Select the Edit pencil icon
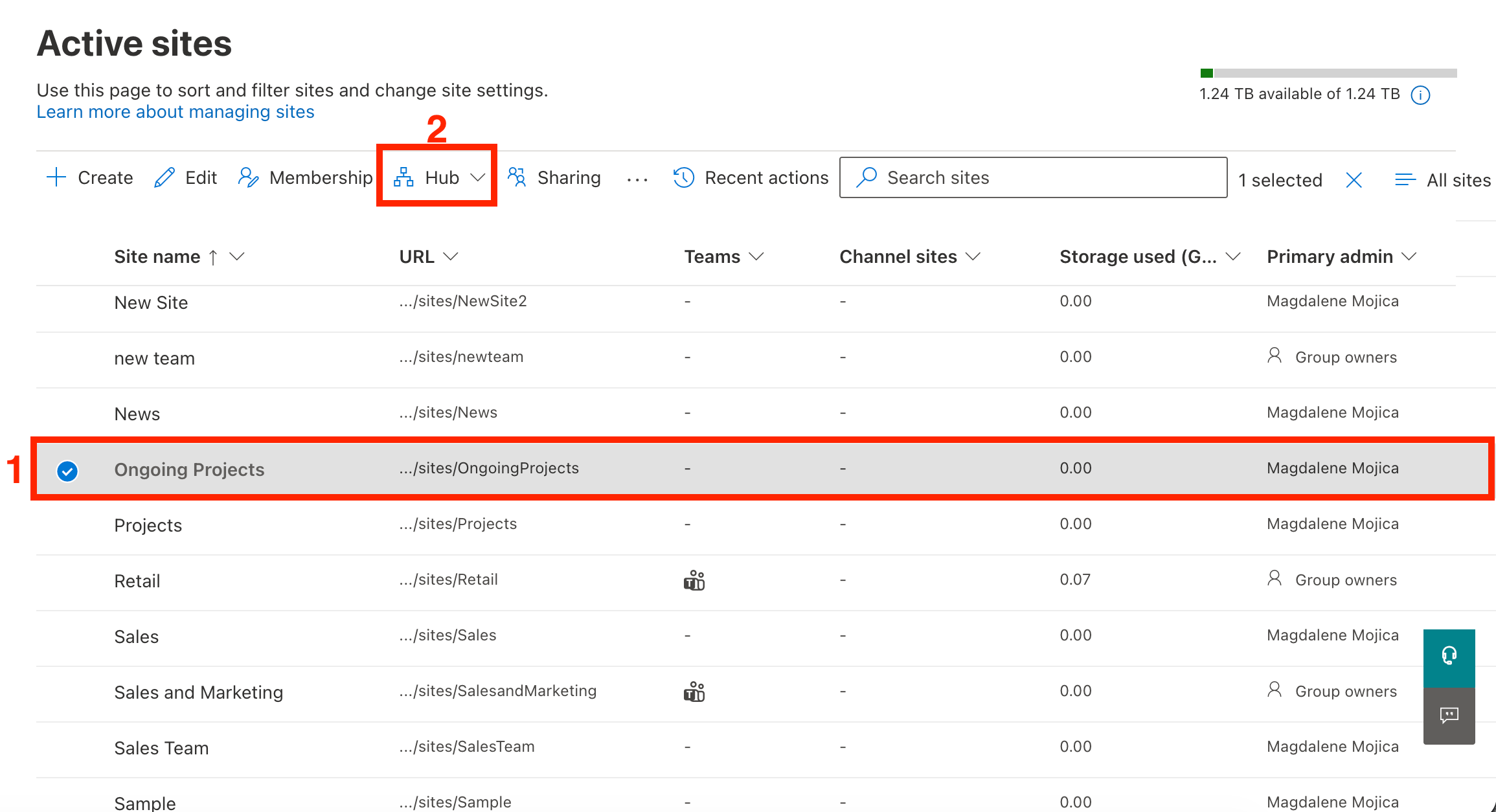1496x812 pixels. point(164,177)
